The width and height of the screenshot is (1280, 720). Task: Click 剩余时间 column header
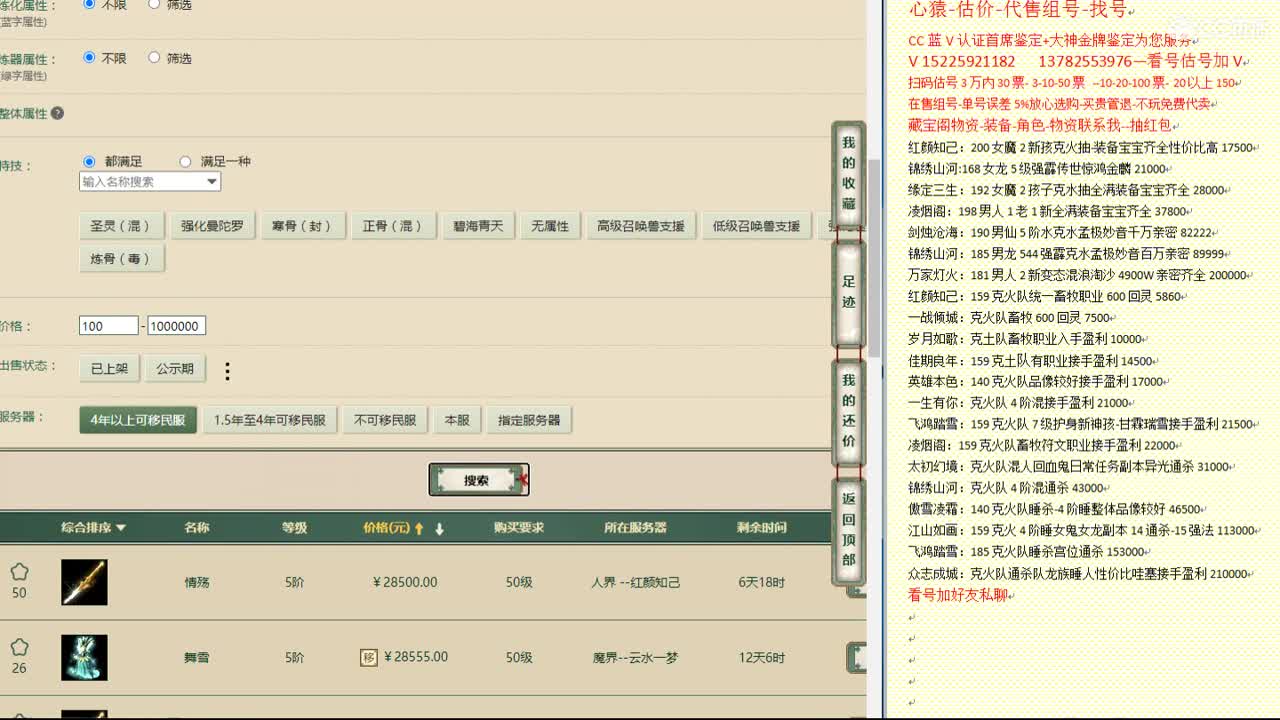[761, 527]
